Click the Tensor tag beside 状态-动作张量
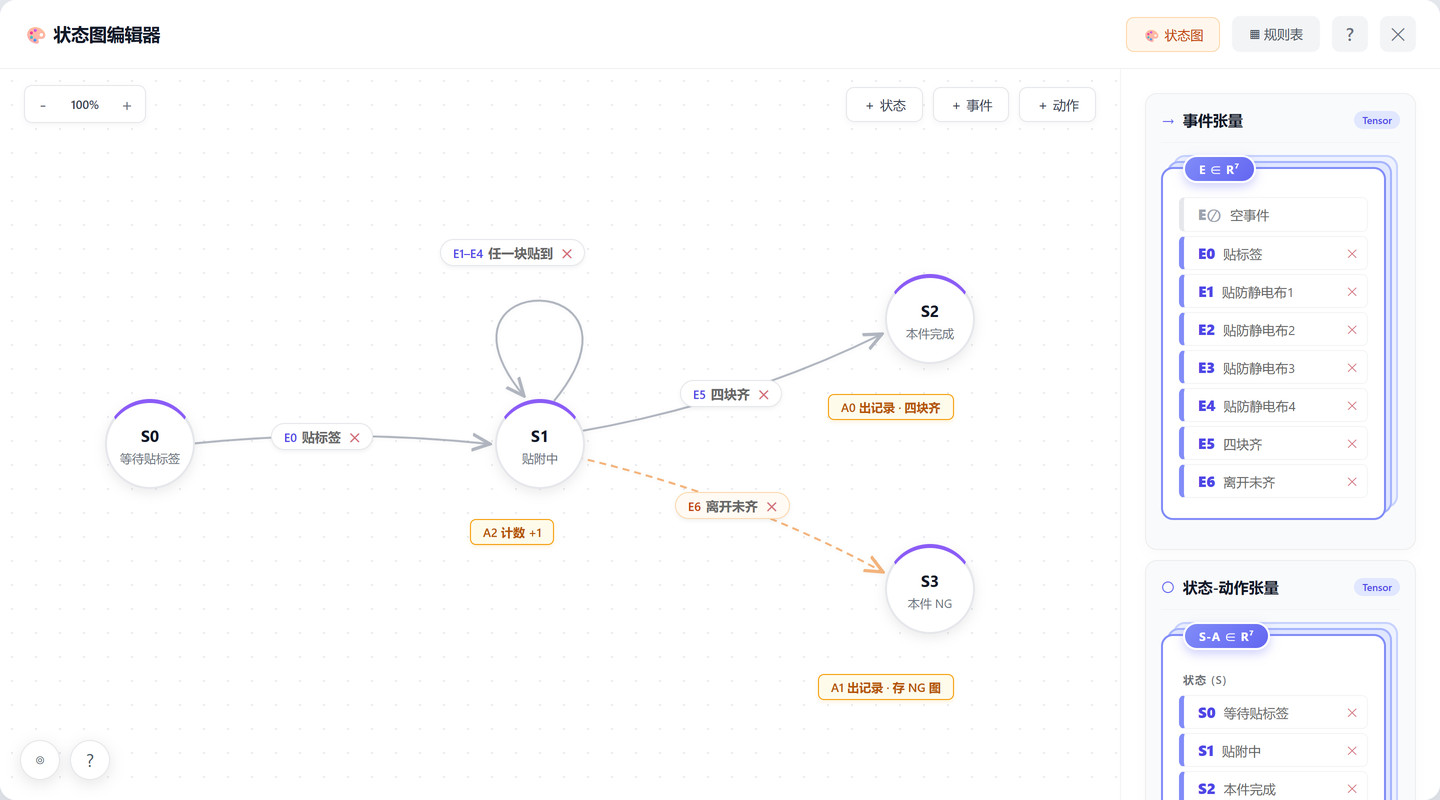 click(x=1377, y=587)
